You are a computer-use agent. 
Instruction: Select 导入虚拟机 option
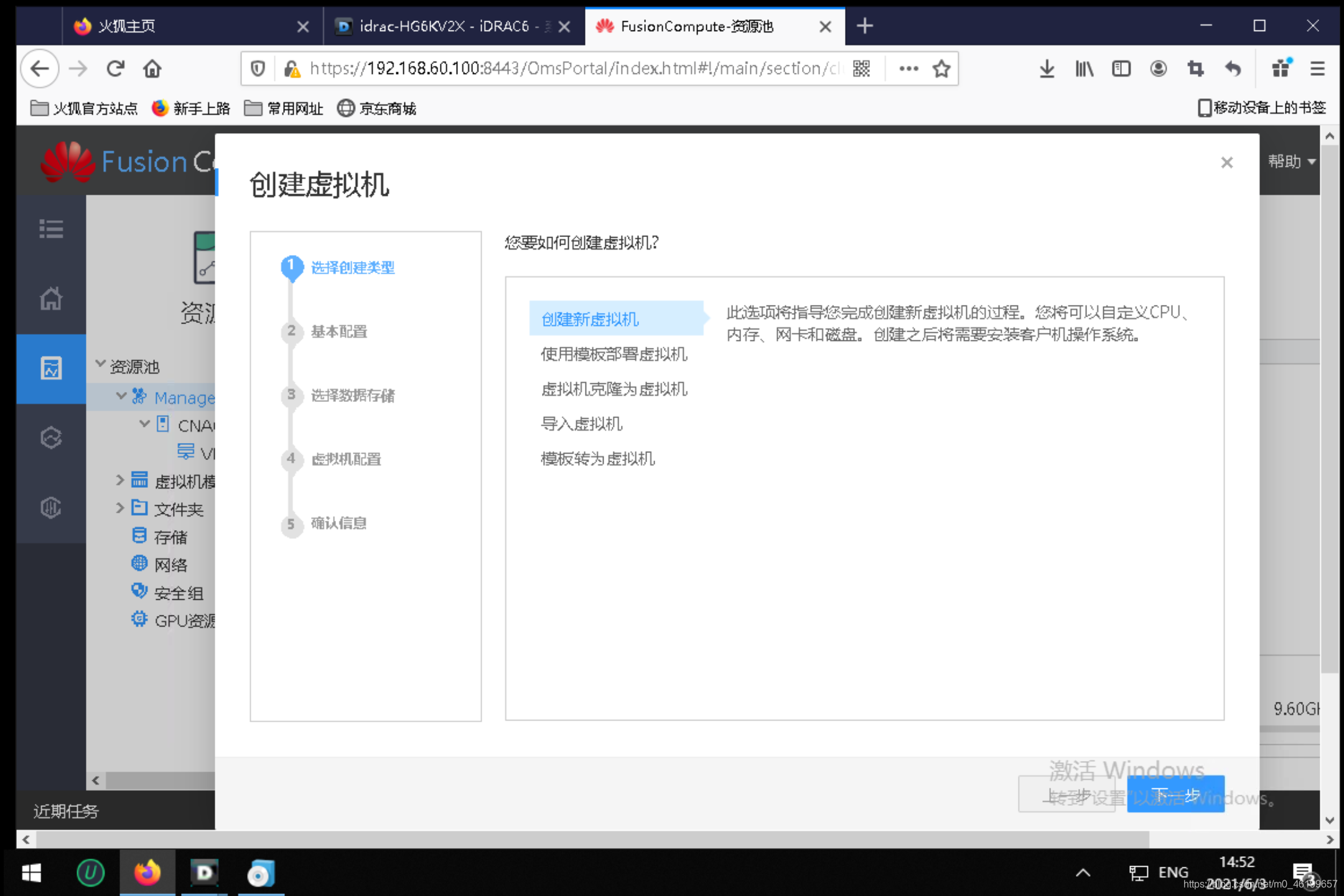581,424
